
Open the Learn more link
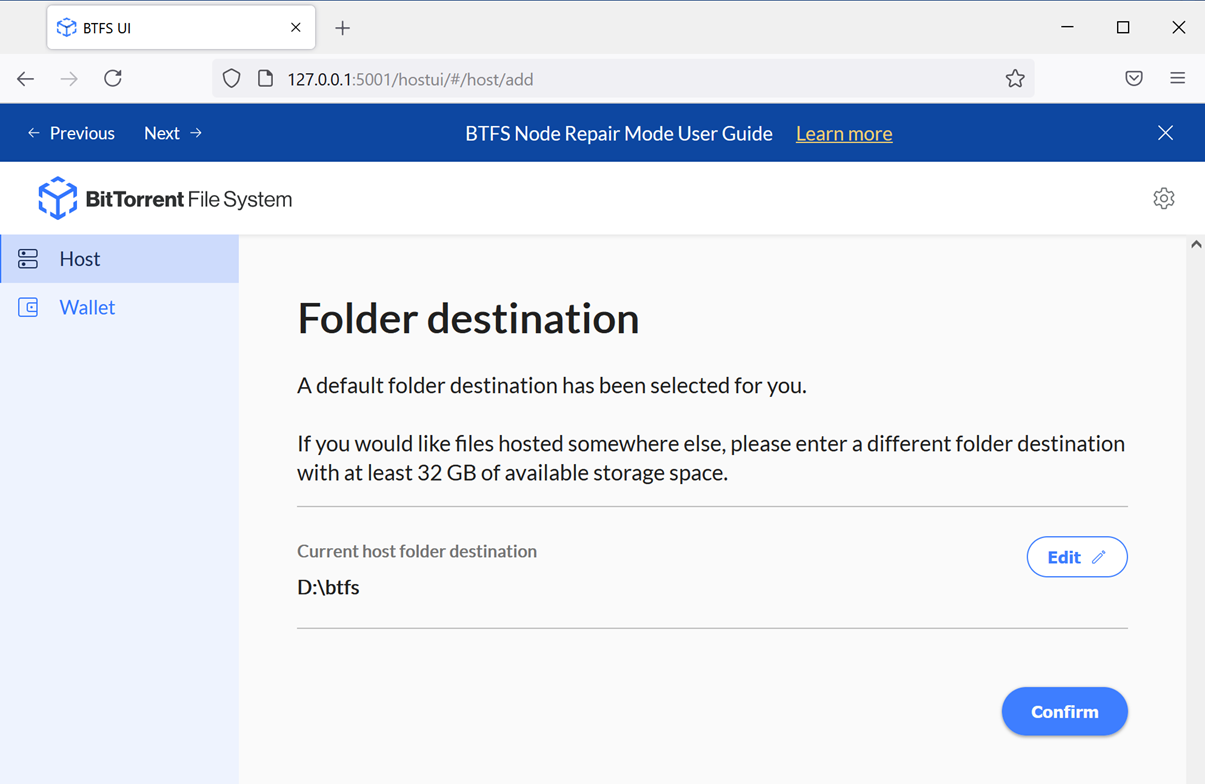[x=844, y=134]
